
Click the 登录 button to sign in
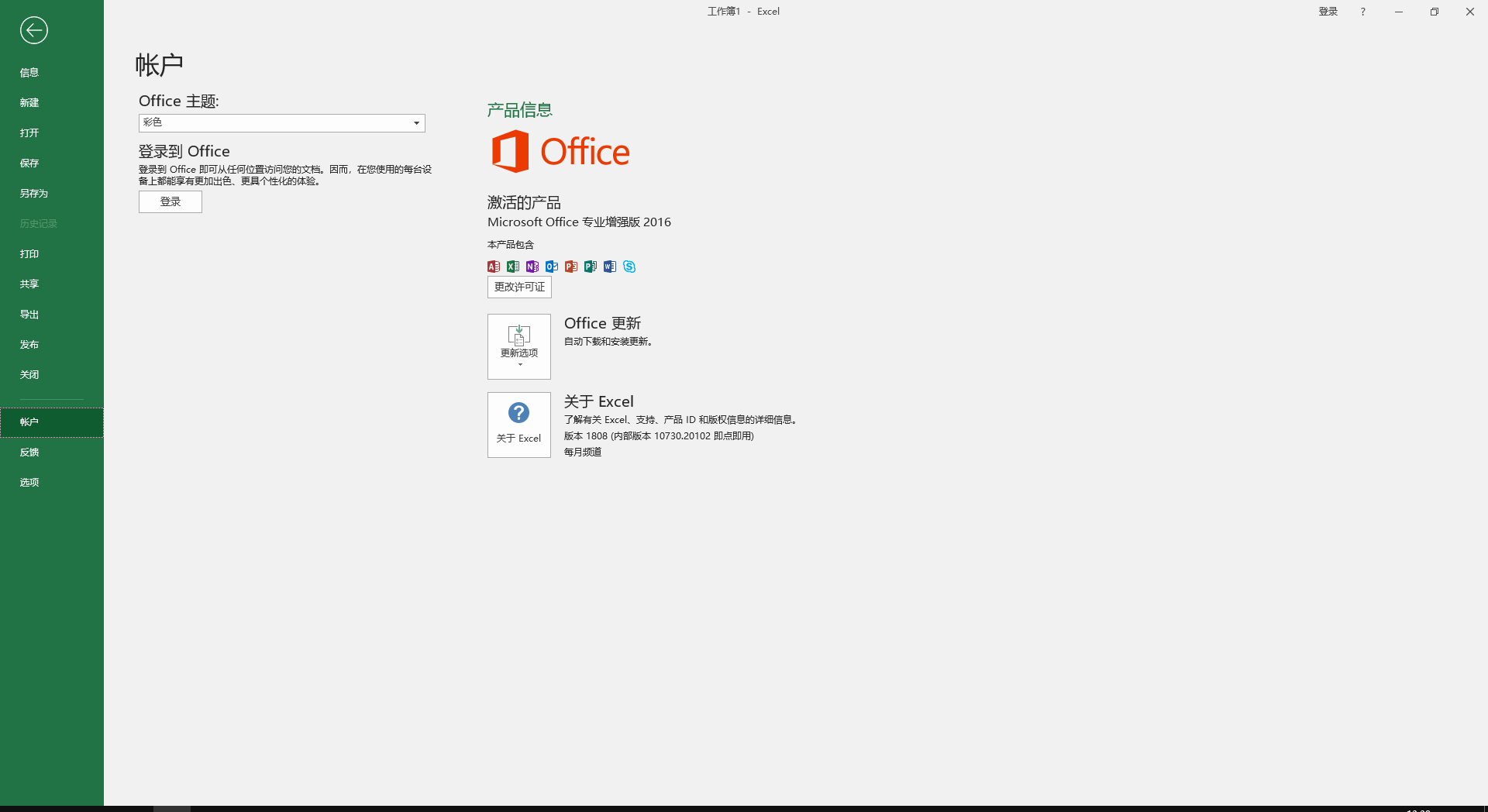pos(170,201)
